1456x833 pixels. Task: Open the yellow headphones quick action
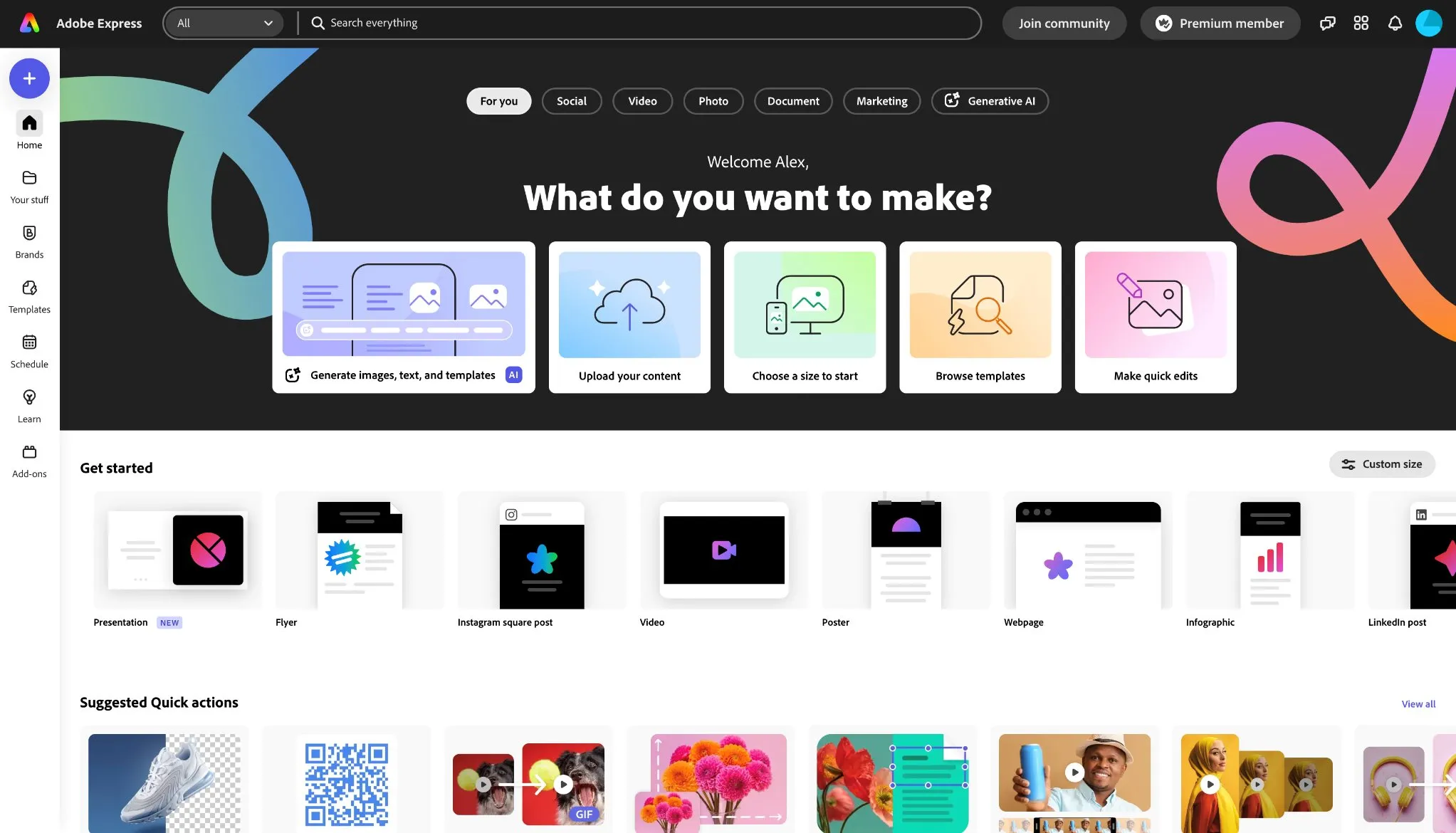point(1406,780)
